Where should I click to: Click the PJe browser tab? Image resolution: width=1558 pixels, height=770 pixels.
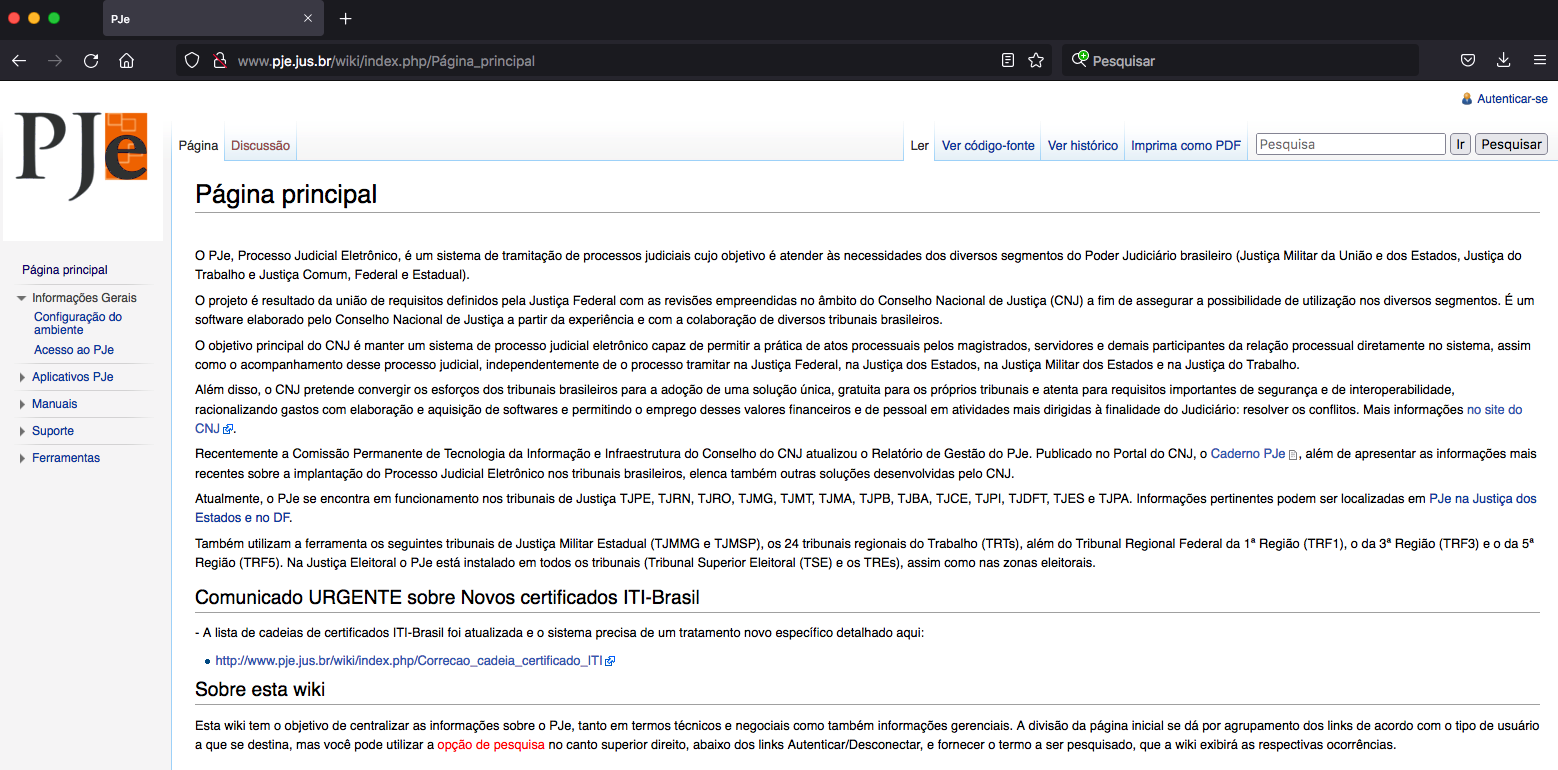tap(212, 19)
